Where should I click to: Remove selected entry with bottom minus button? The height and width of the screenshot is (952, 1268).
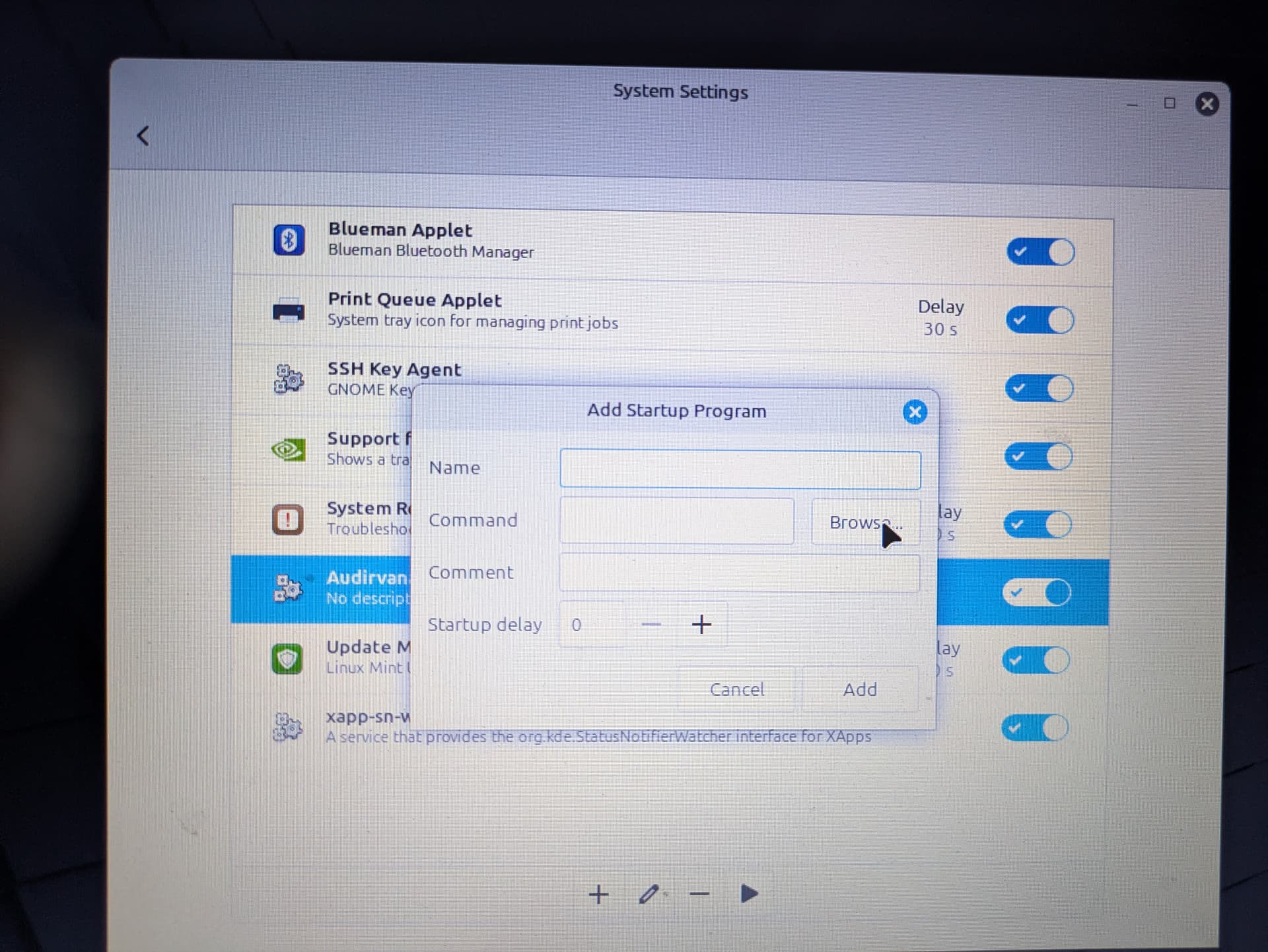point(699,894)
